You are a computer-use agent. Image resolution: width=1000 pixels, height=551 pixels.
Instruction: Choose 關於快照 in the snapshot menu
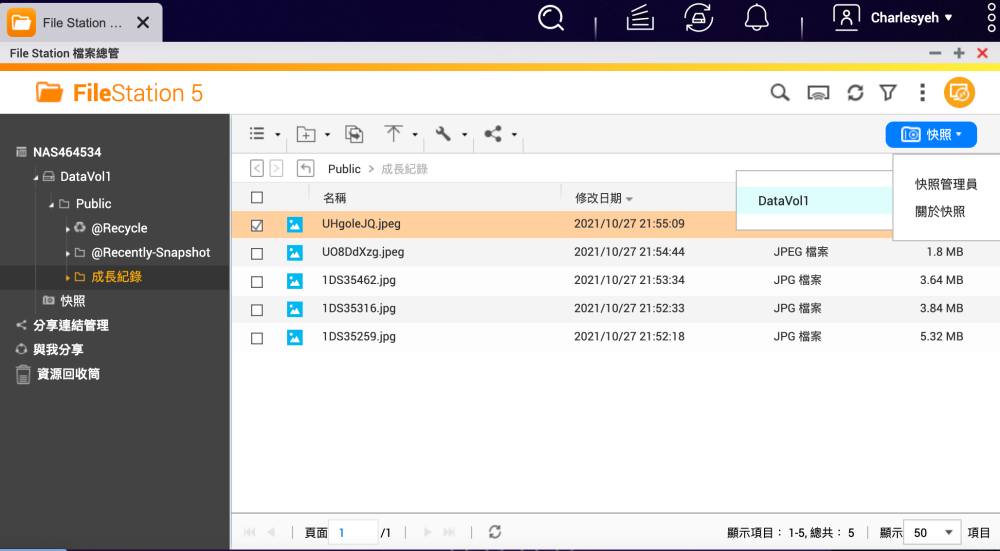940,212
